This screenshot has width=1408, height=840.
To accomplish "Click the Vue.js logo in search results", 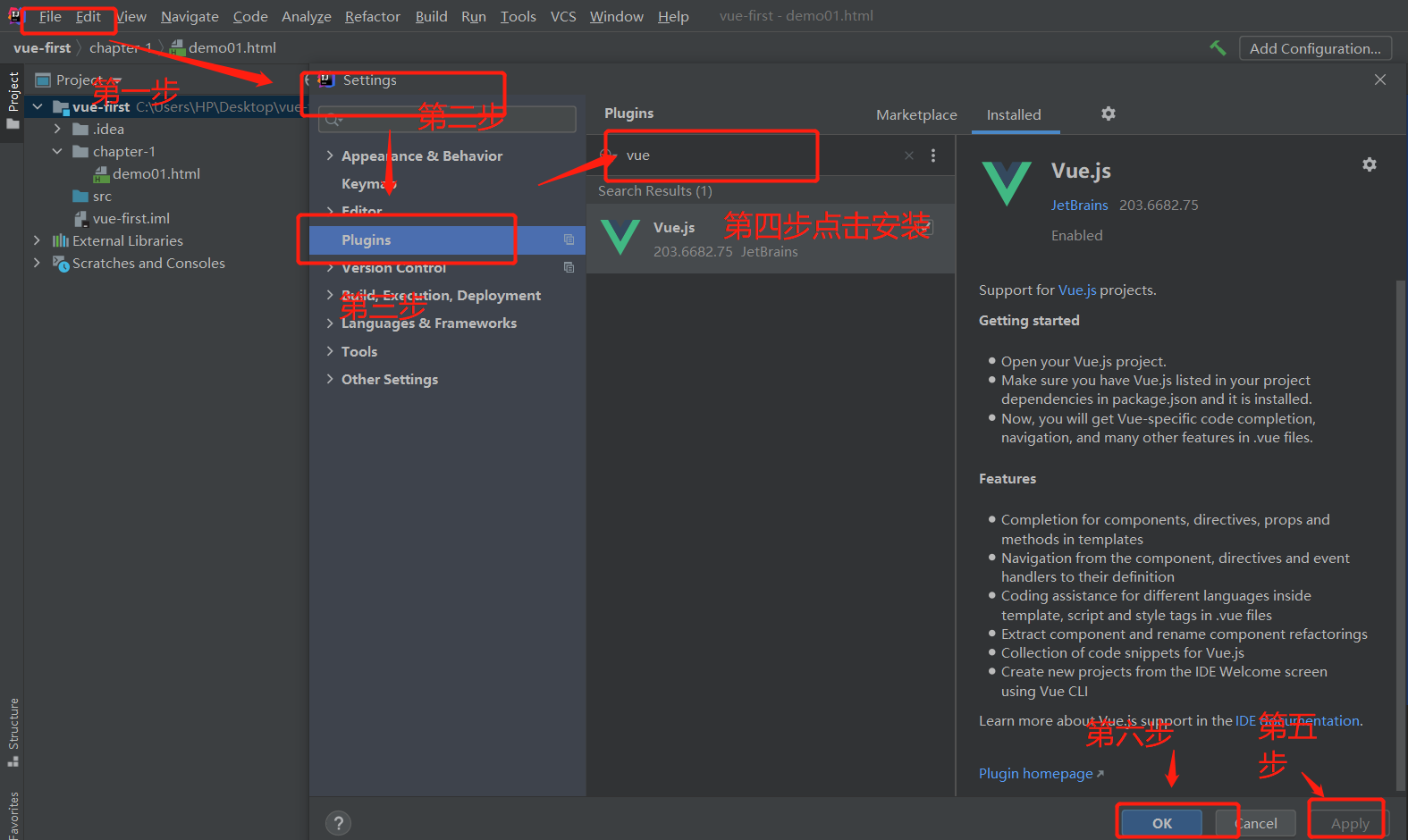I will 620,238.
